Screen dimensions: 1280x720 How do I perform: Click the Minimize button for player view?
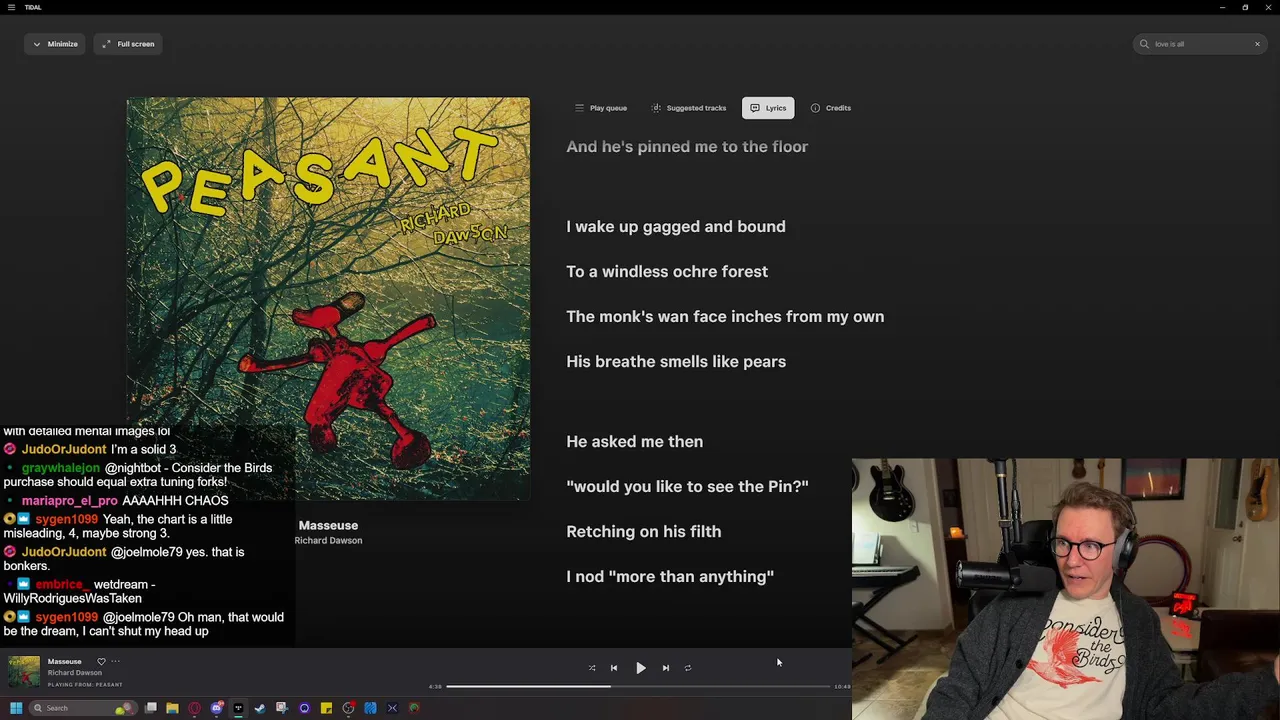coord(55,44)
